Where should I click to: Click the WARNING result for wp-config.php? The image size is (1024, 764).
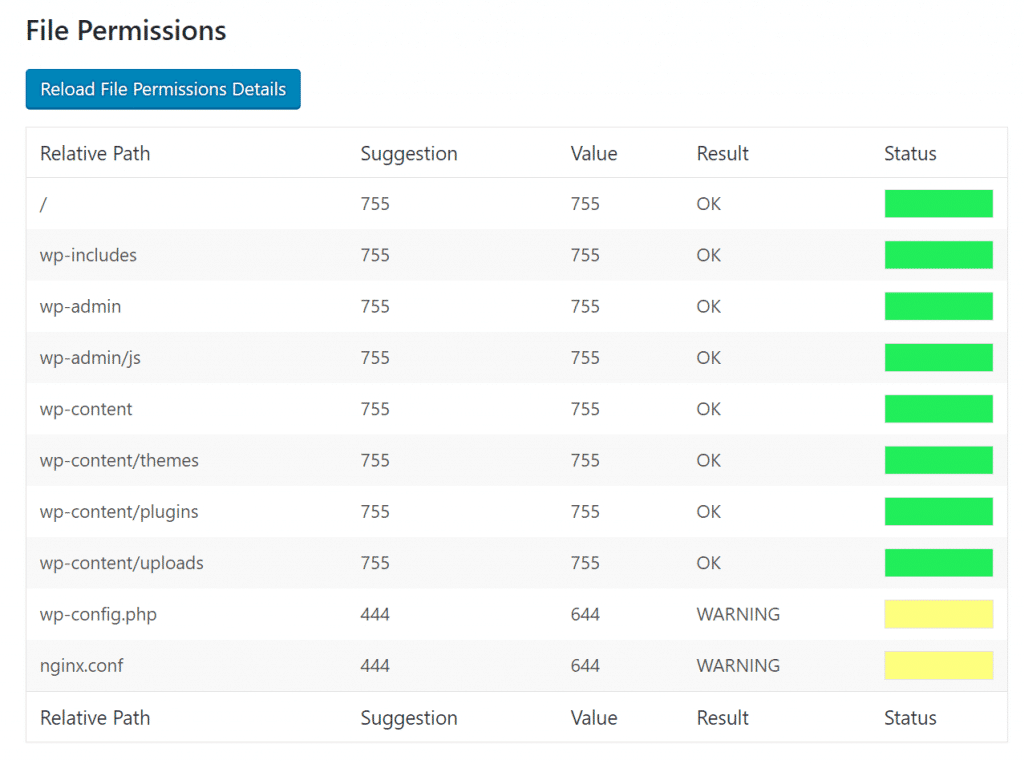coord(738,614)
